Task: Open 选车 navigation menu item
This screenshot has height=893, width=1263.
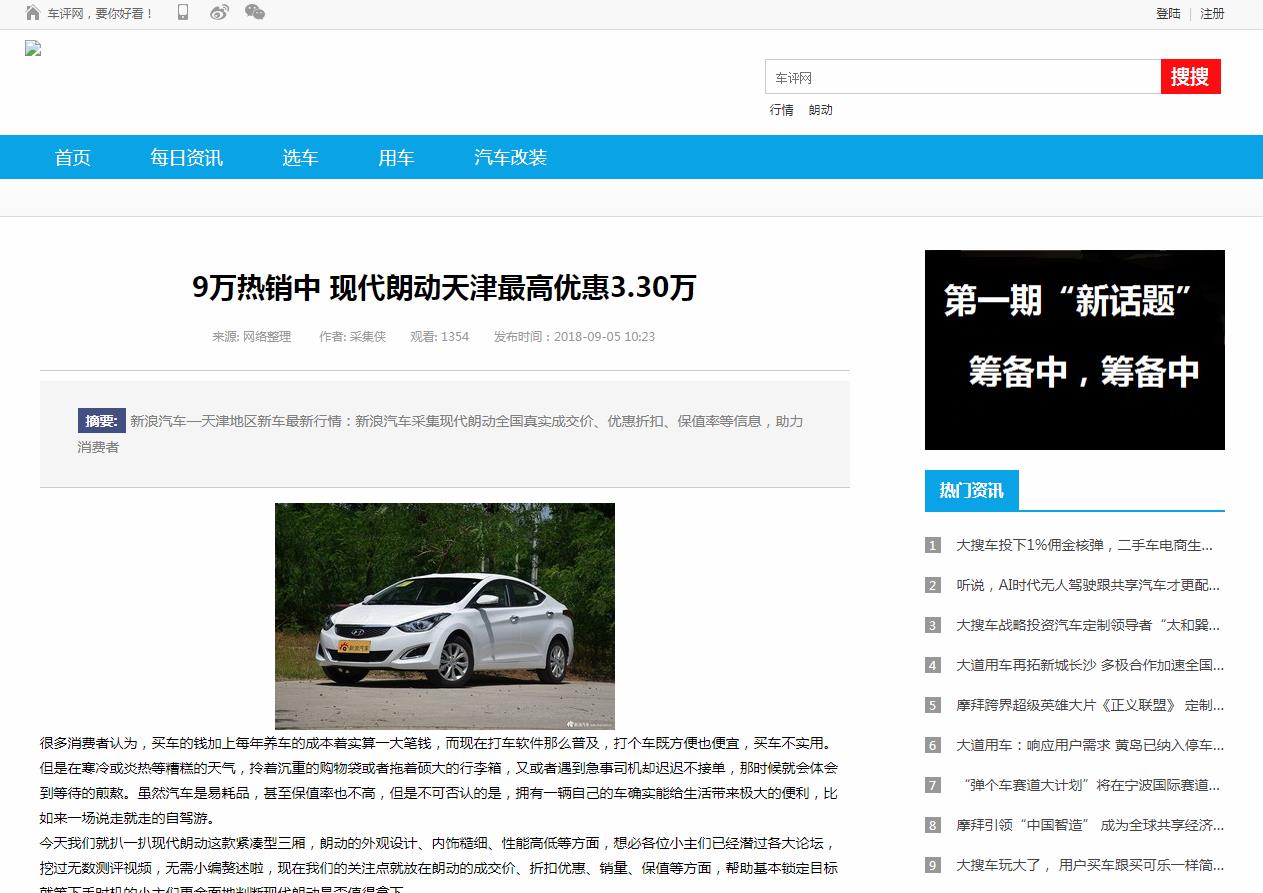Action: [x=300, y=157]
